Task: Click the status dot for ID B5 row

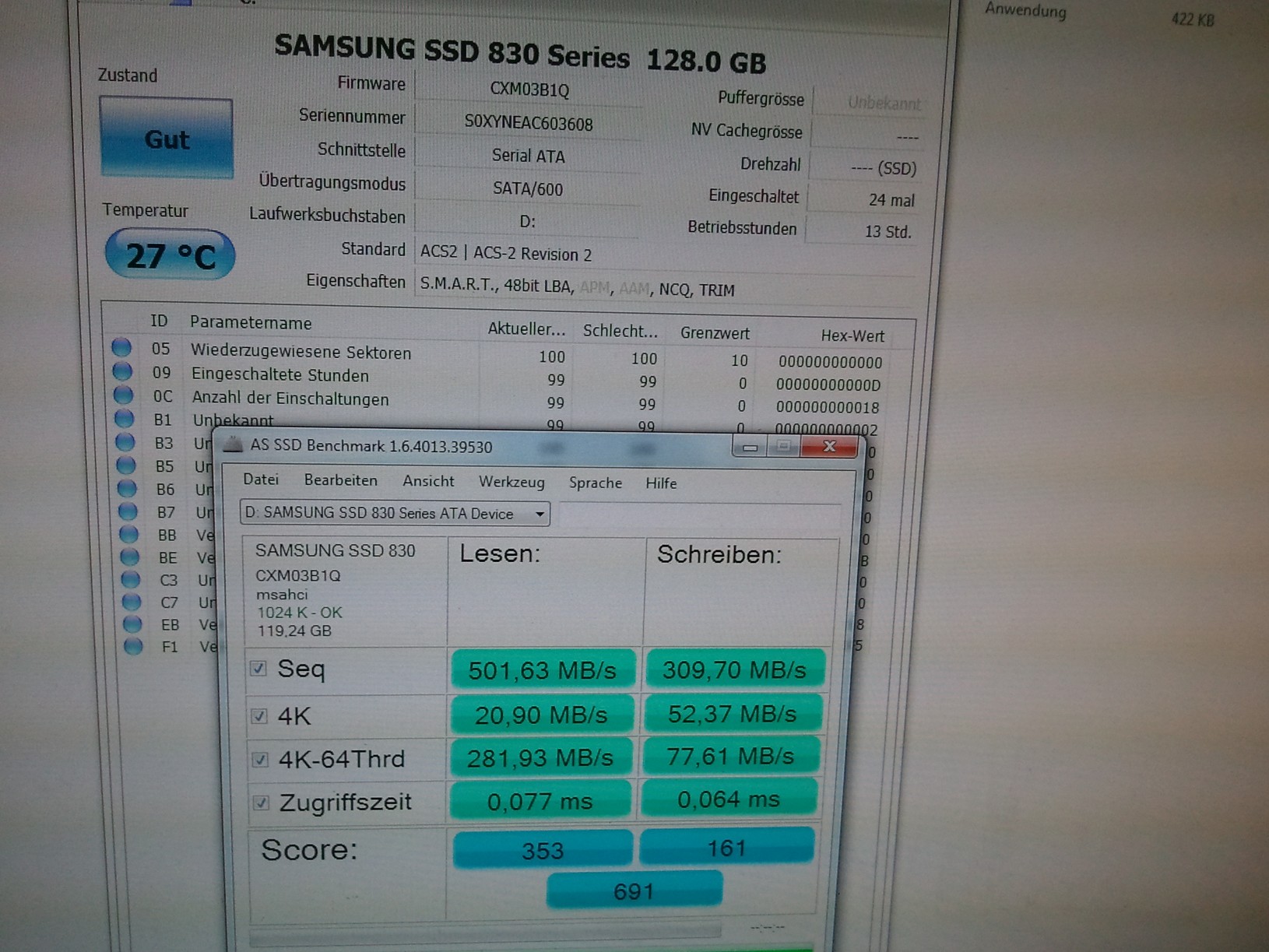Action: click(x=126, y=465)
